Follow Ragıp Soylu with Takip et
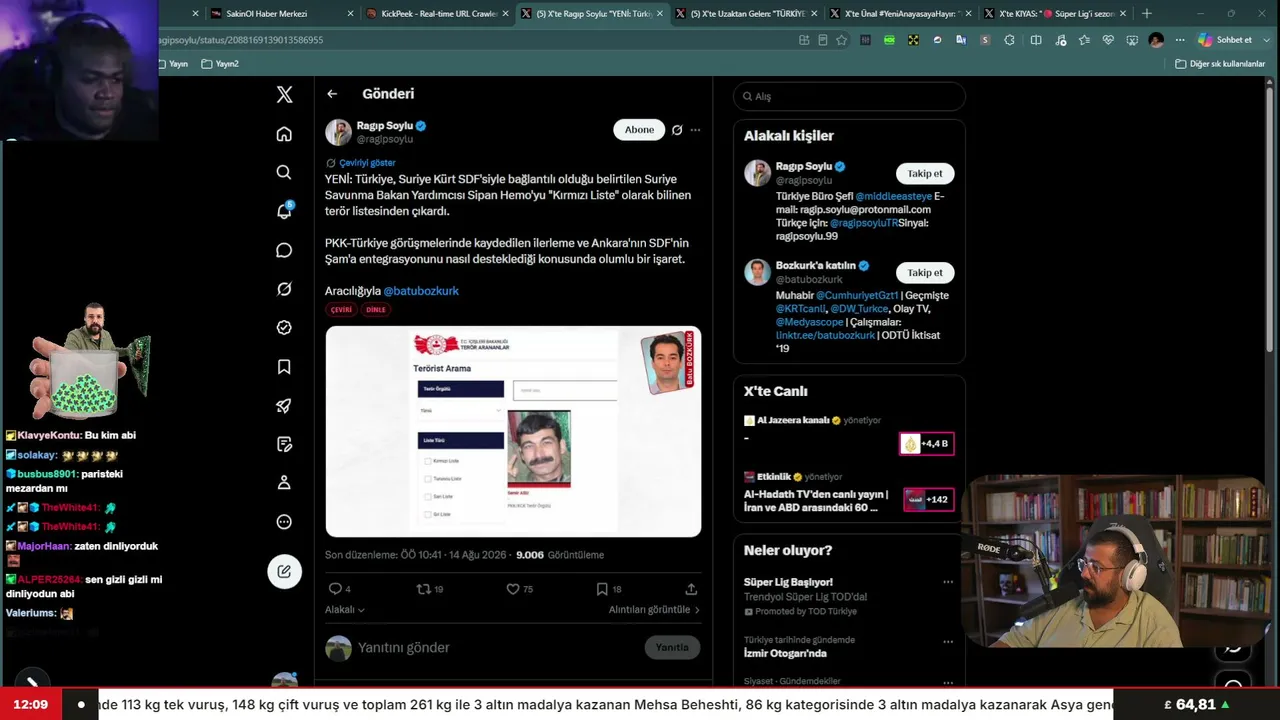 coord(925,174)
